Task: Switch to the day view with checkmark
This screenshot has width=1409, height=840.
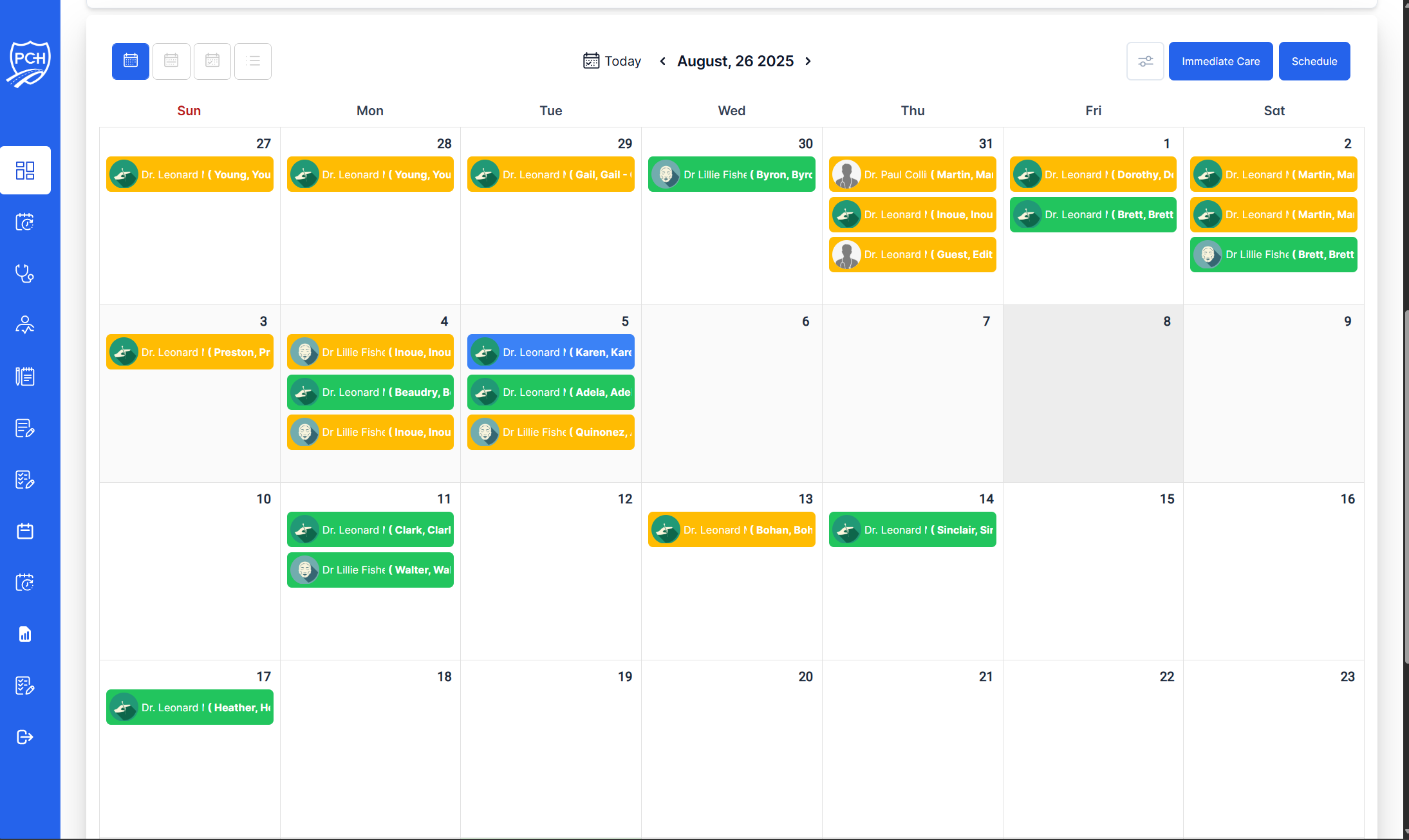Action: 212,61
